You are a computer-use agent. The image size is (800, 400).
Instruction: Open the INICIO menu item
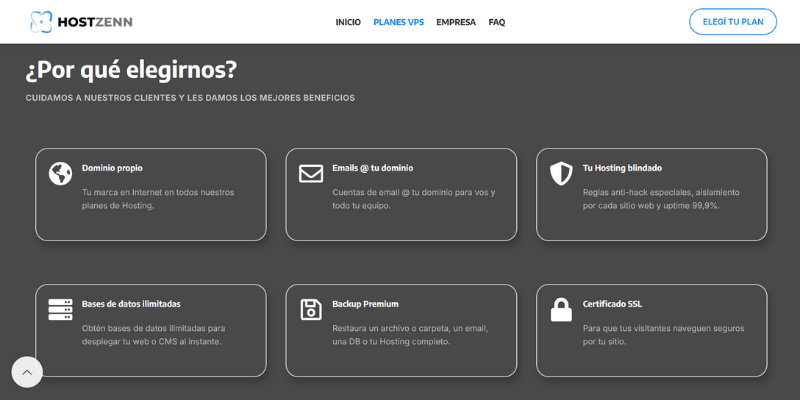348,22
